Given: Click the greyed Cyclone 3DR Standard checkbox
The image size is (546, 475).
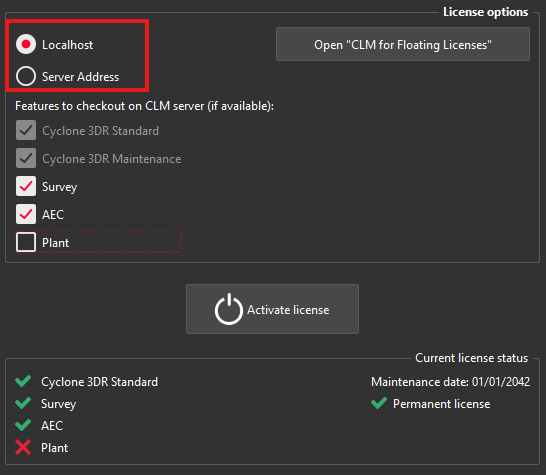Looking at the screenshot, I should point(26,130).
